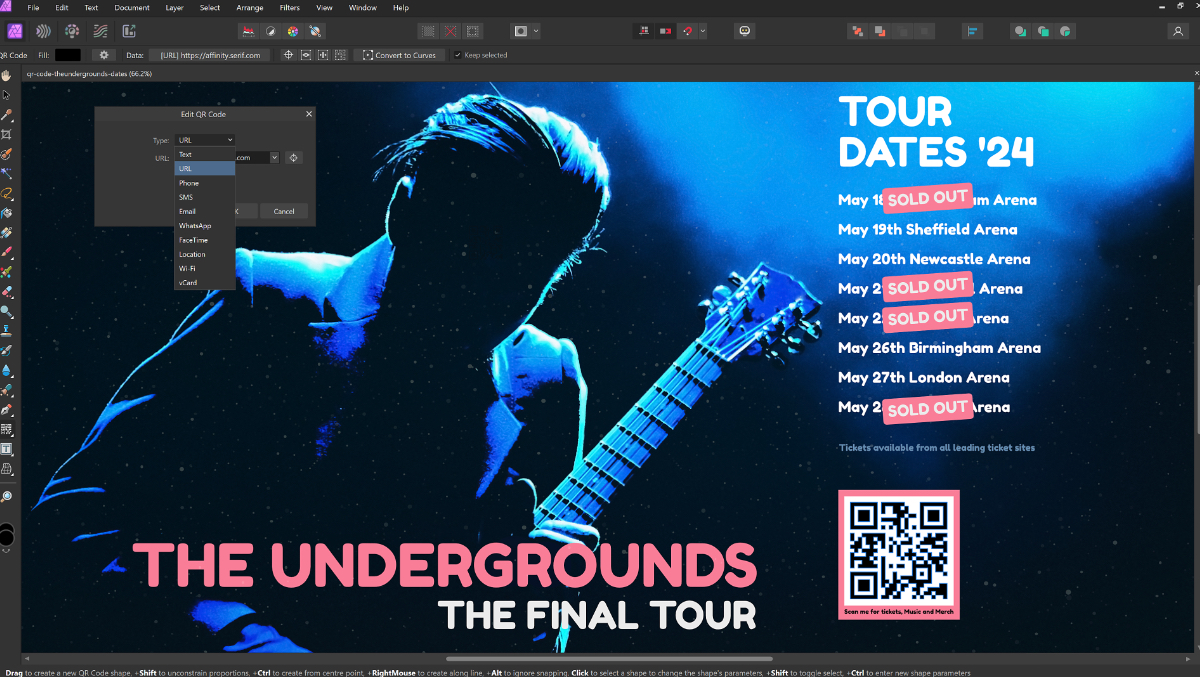Toggle snapping with the magnet icon
The height and width of the screenshot is (677, 1200).
pyautogui.click(x=688, y=31)
